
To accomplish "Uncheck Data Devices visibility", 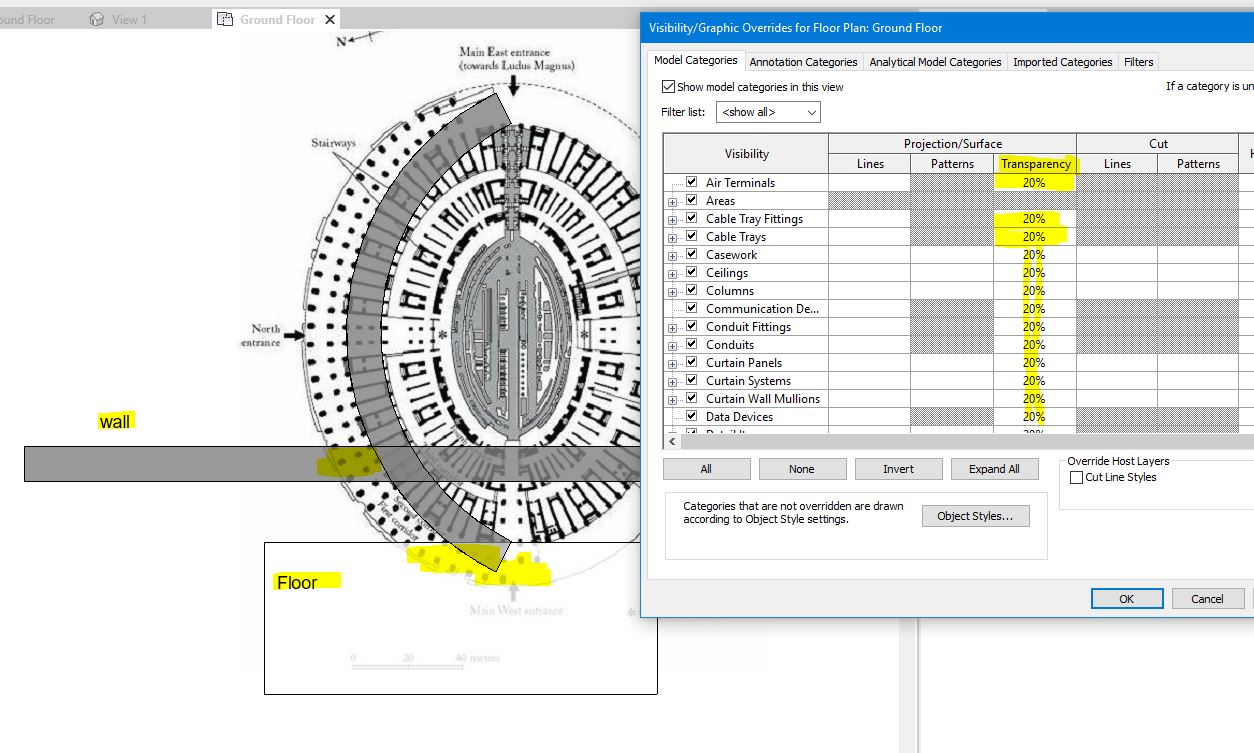I will pos(692,416).
